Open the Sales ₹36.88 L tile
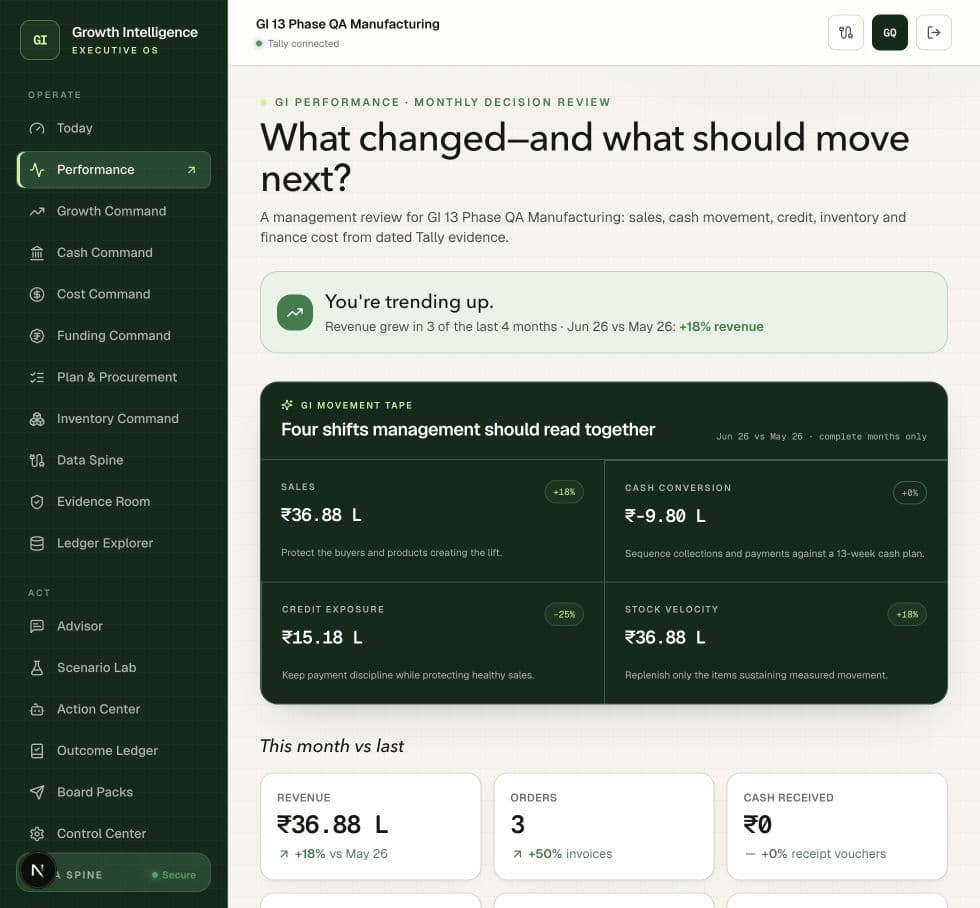 tap(432, 521)
